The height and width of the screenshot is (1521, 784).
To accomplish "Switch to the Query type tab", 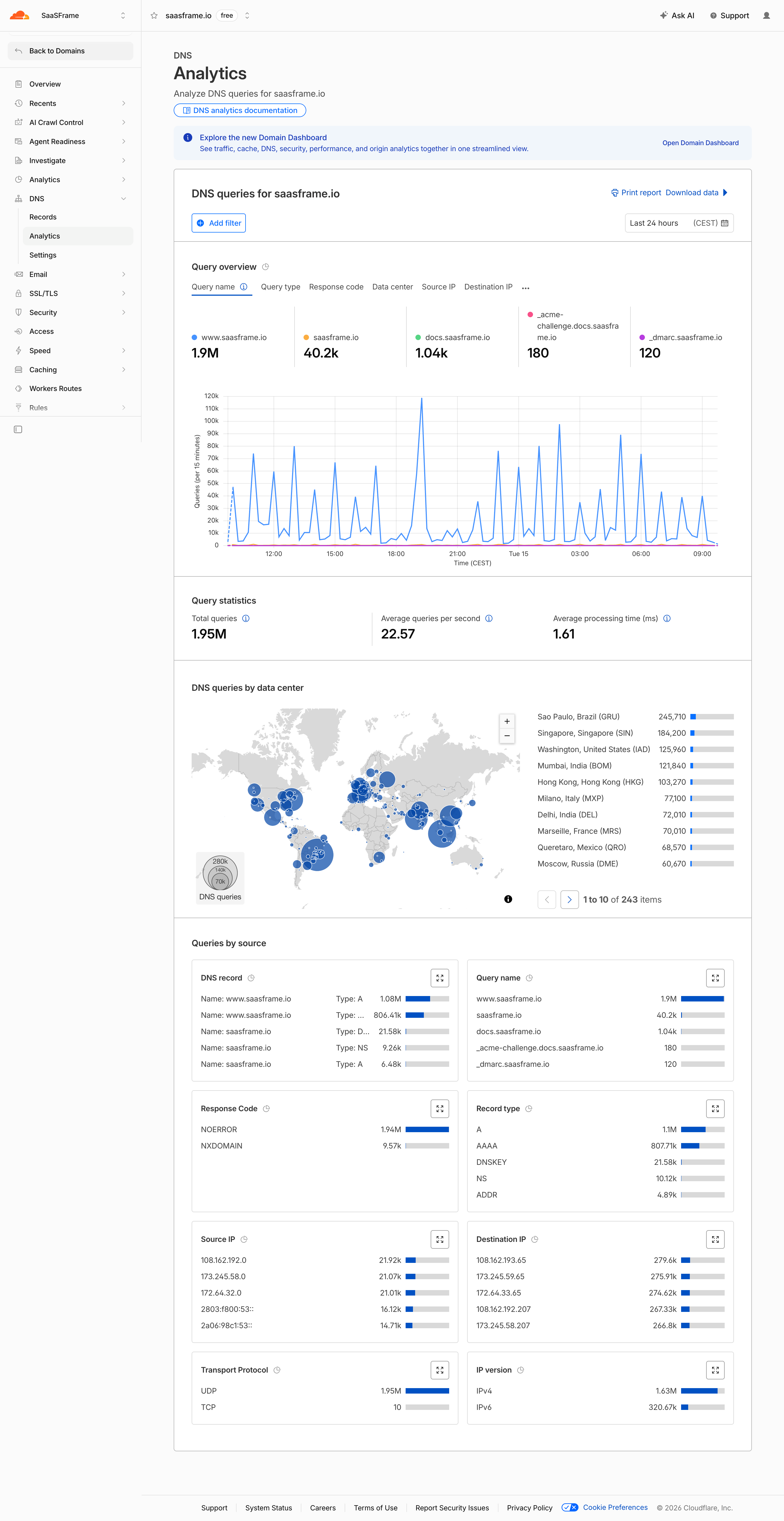I will click(x=280, y=287).
